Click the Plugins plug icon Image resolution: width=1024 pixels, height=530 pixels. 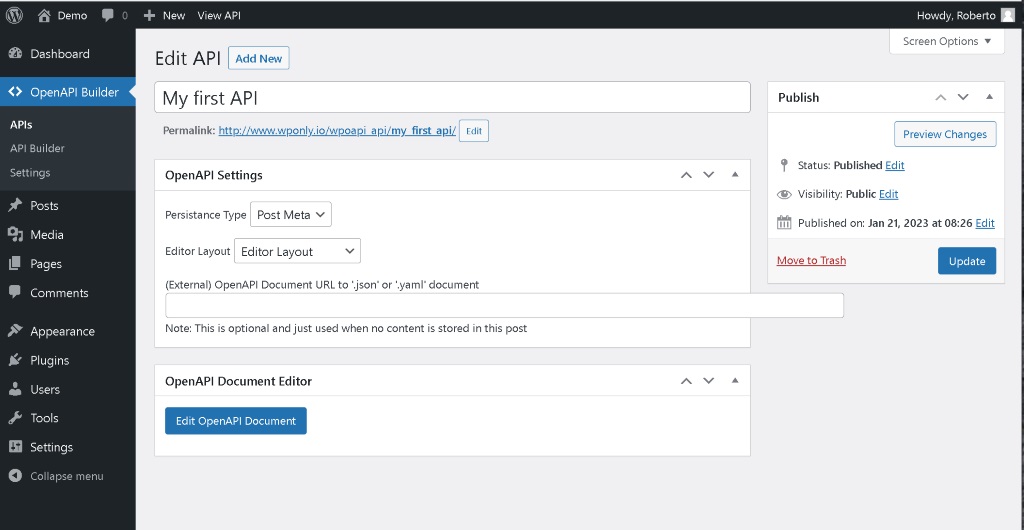coord(15,360)
